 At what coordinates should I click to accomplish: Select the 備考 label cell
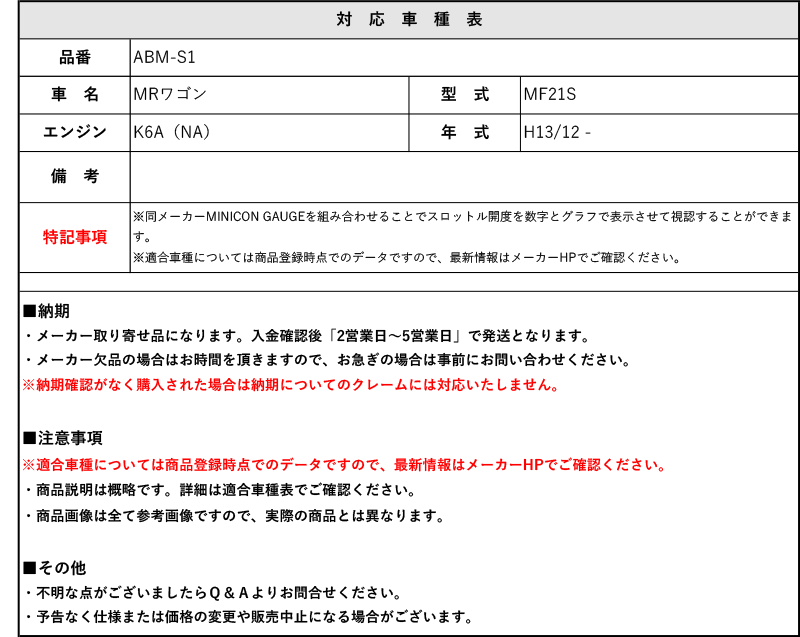(74, 176)
